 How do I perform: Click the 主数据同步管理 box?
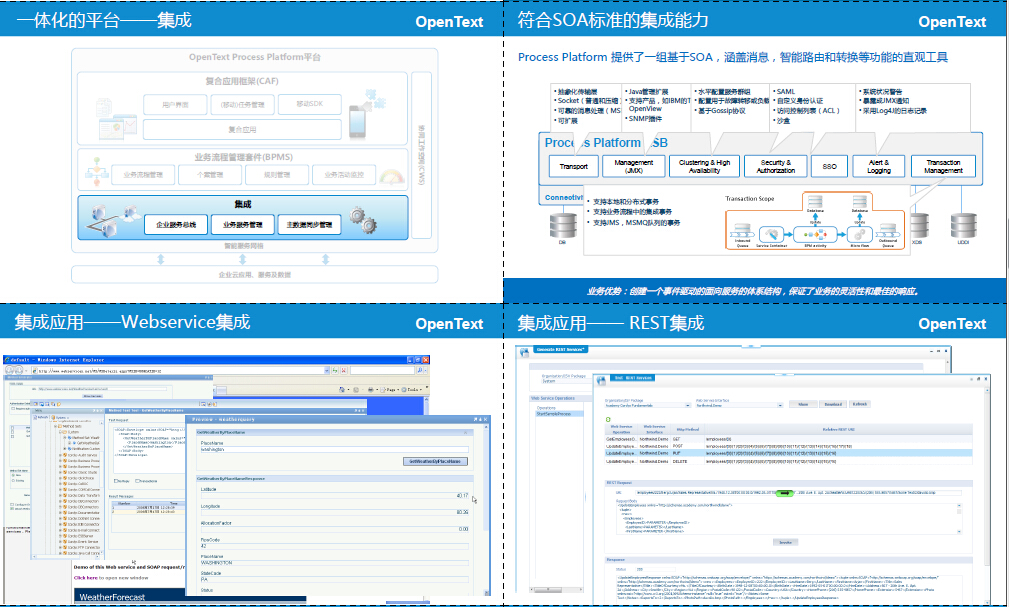[x=310, y=225]
